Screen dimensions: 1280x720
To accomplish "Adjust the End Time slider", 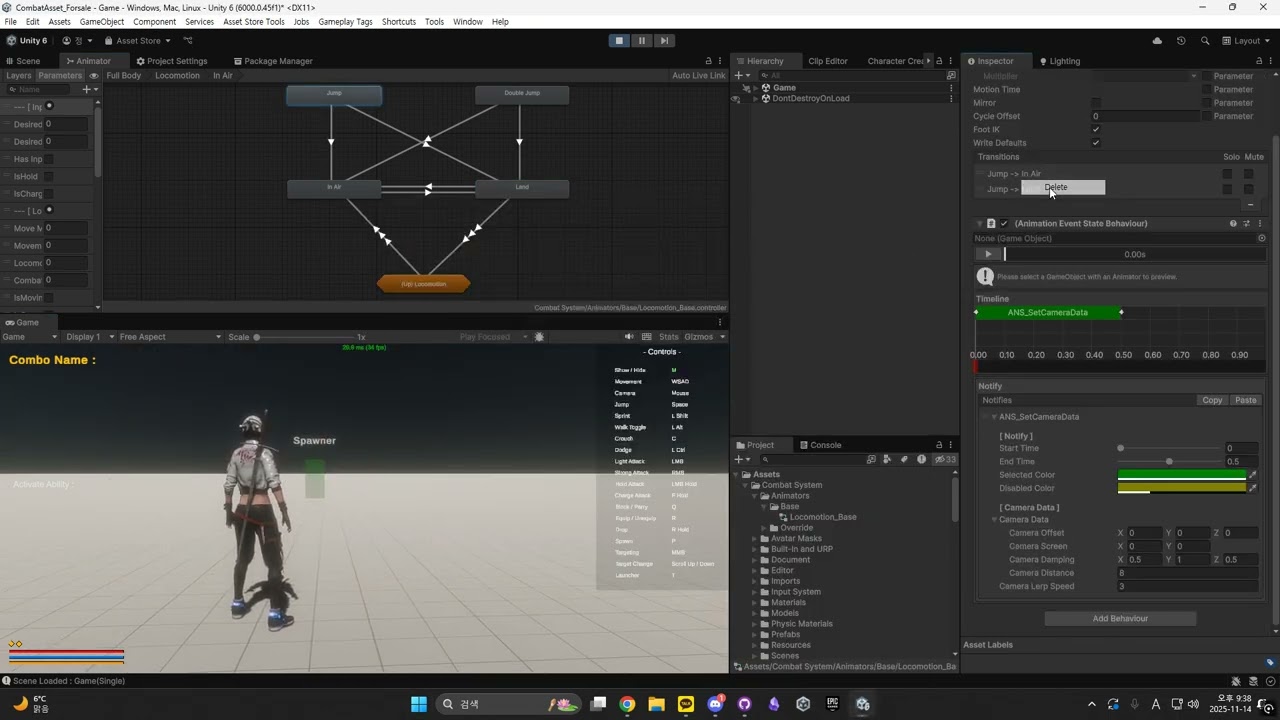I will [1169, 462].
